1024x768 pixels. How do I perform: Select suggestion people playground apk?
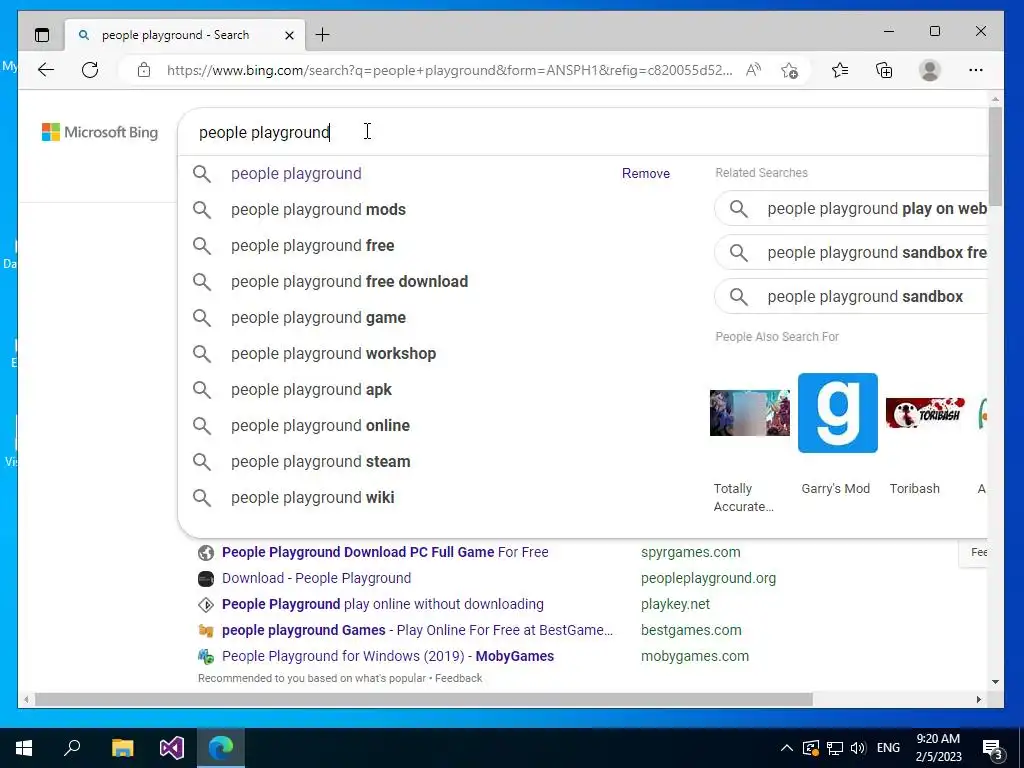pos(311,389)
